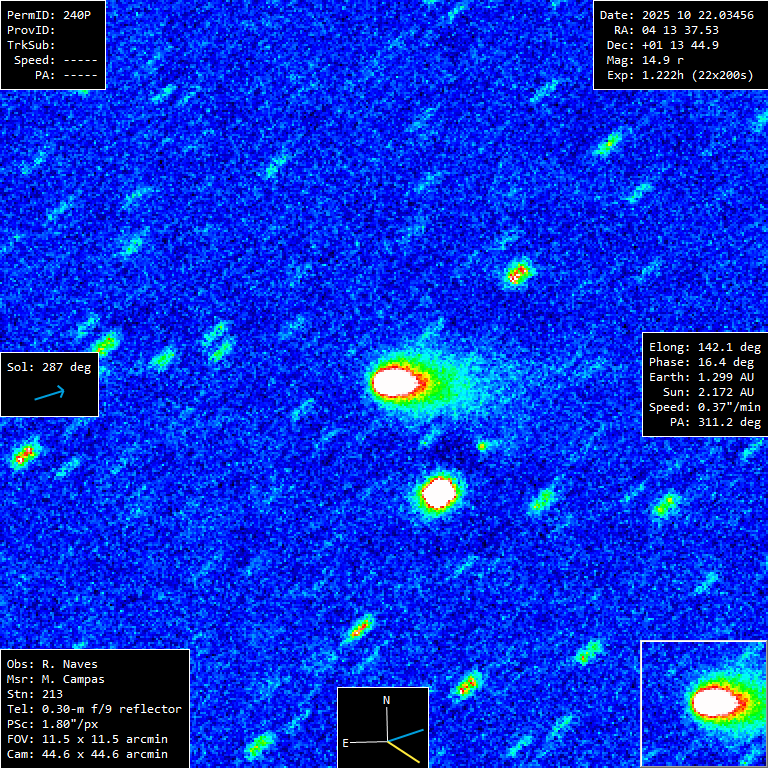Click the PermID: 240P label
The image size is (768, 768).
[x=46, y=15]
